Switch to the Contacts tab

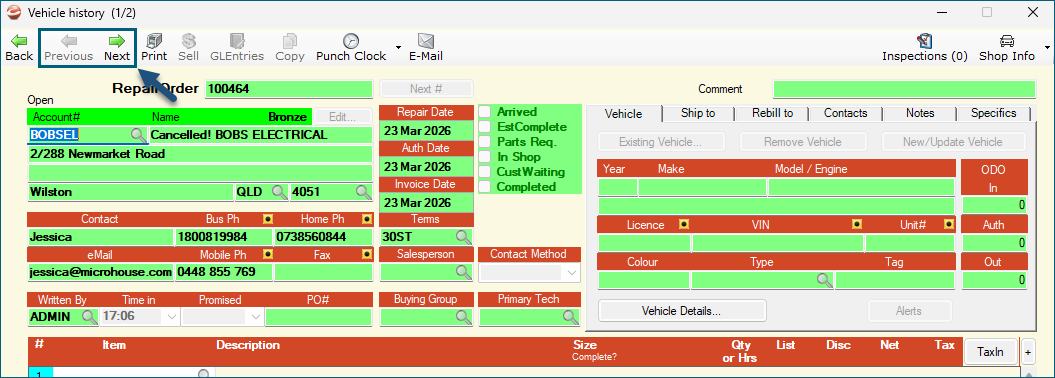tap(846, 113)
